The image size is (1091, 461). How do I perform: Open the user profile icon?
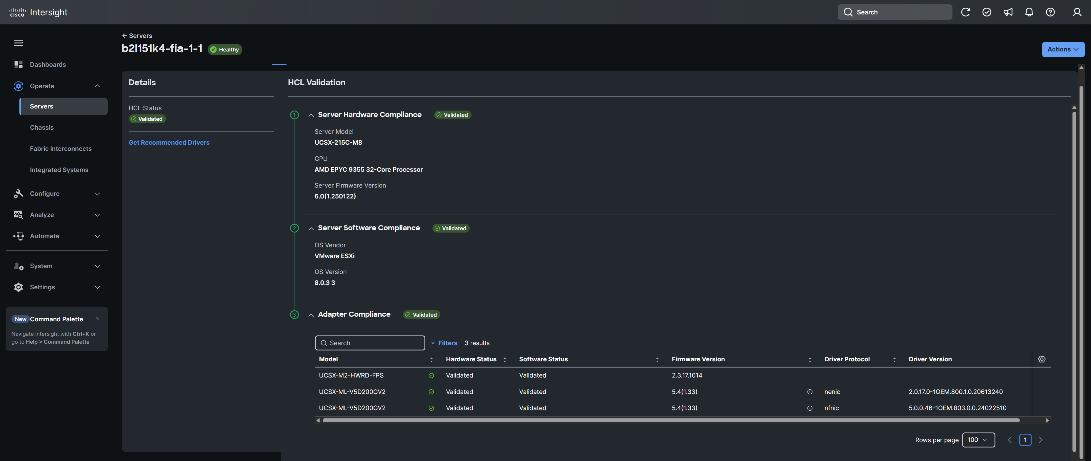1077,12
